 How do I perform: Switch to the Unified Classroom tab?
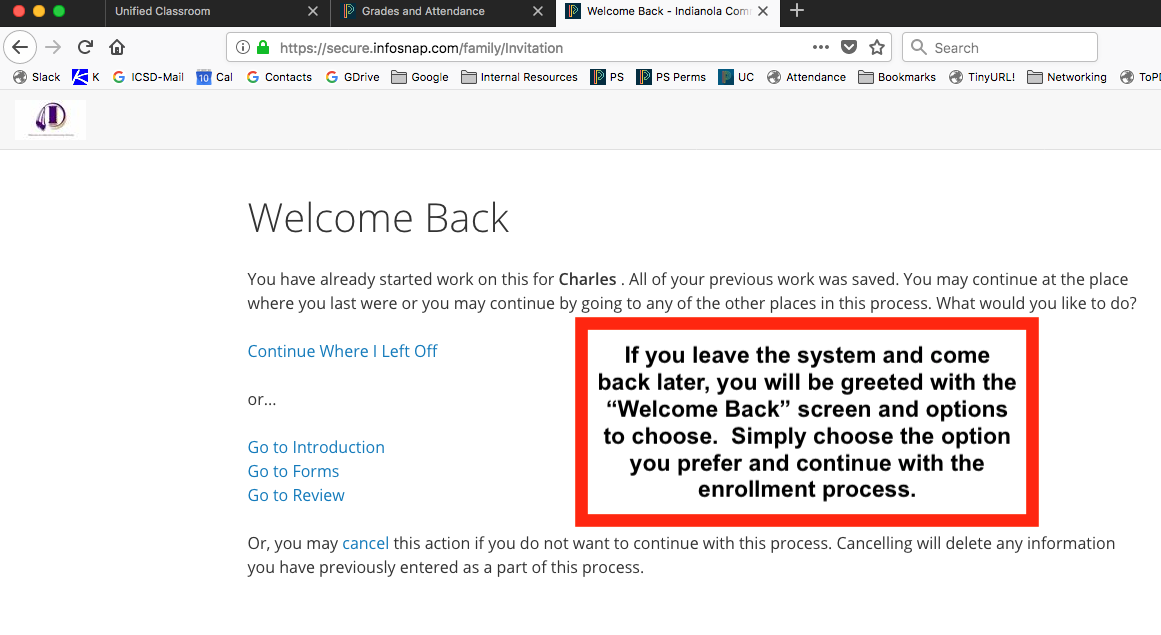tap(217, 11)
